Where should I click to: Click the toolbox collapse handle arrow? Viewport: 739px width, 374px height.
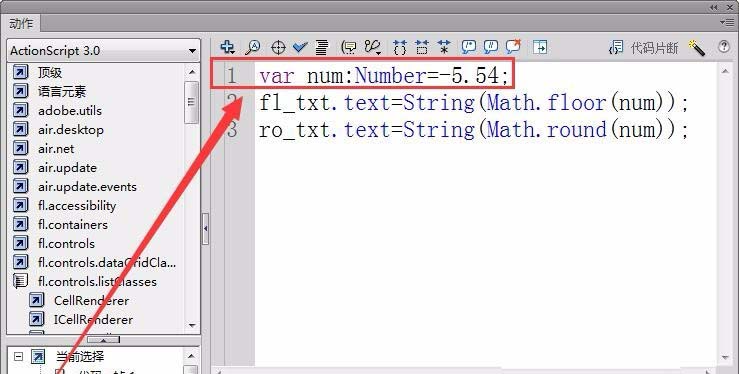205,228
